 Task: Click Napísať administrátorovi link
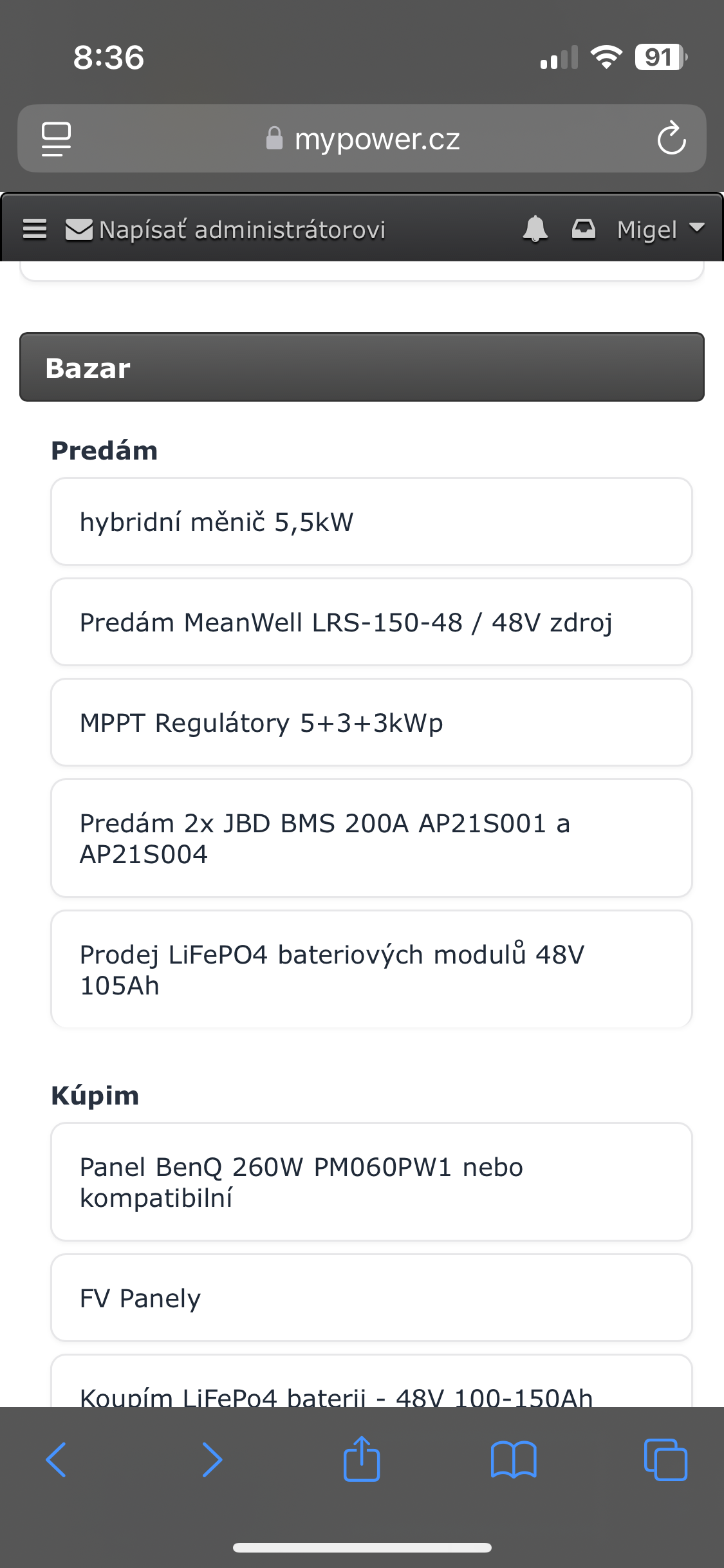(242, 230)
